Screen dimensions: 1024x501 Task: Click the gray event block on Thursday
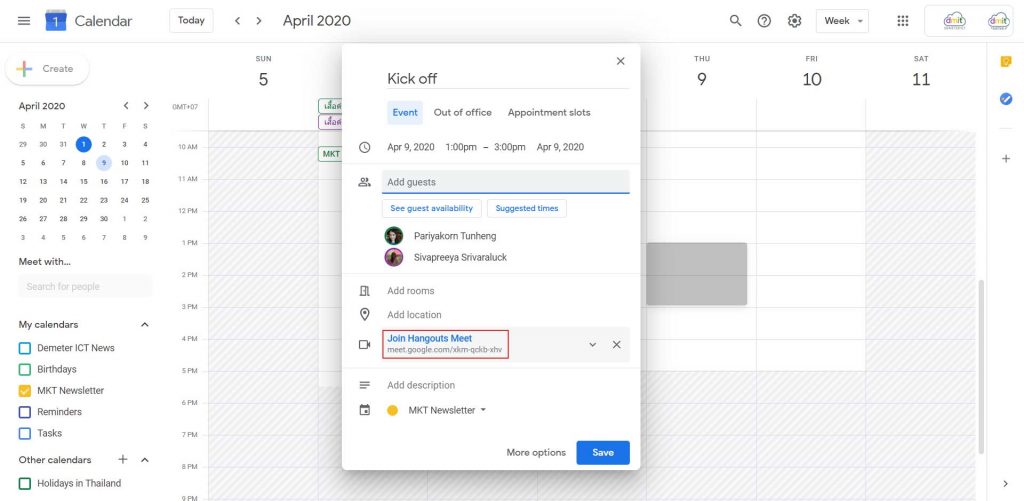696,274
